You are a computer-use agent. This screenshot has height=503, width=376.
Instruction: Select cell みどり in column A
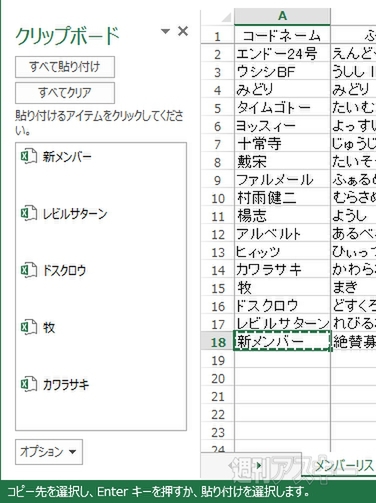click(x=282, y=90)
